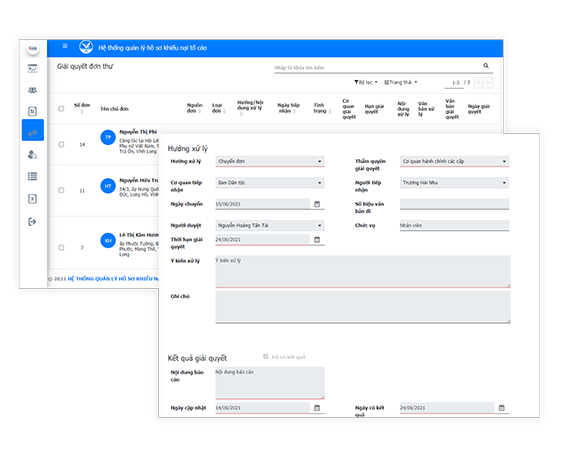Open the user search icon in sidebar

(x=32, y=155)
